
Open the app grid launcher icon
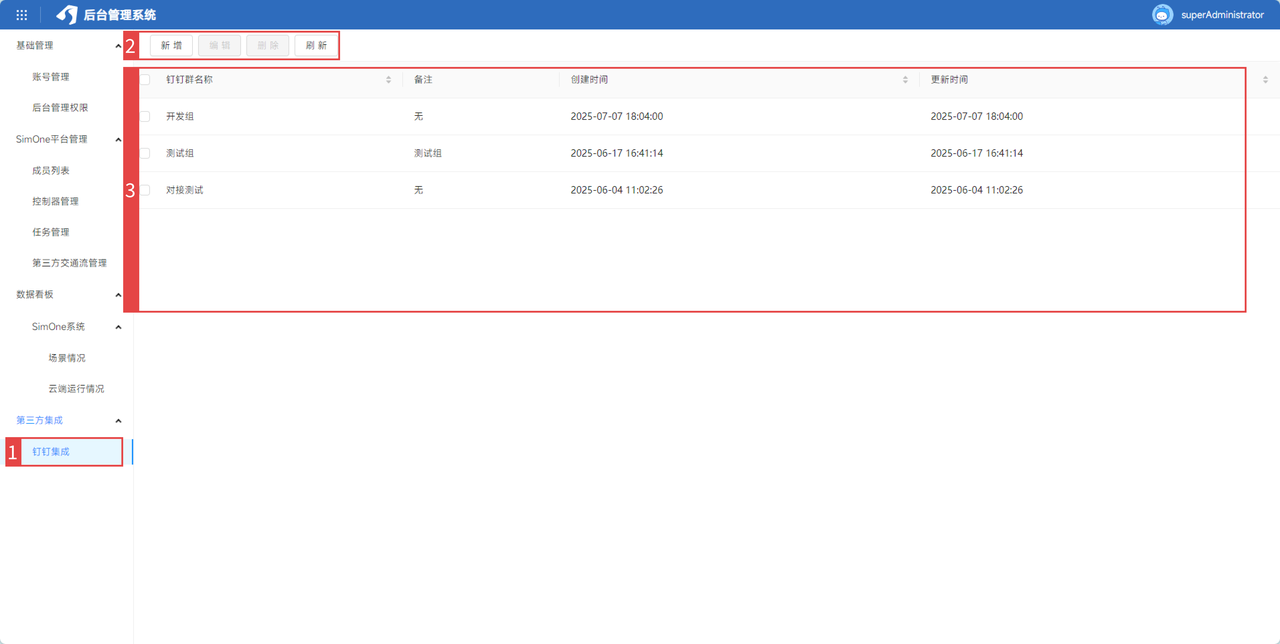[x=22, y=15]
